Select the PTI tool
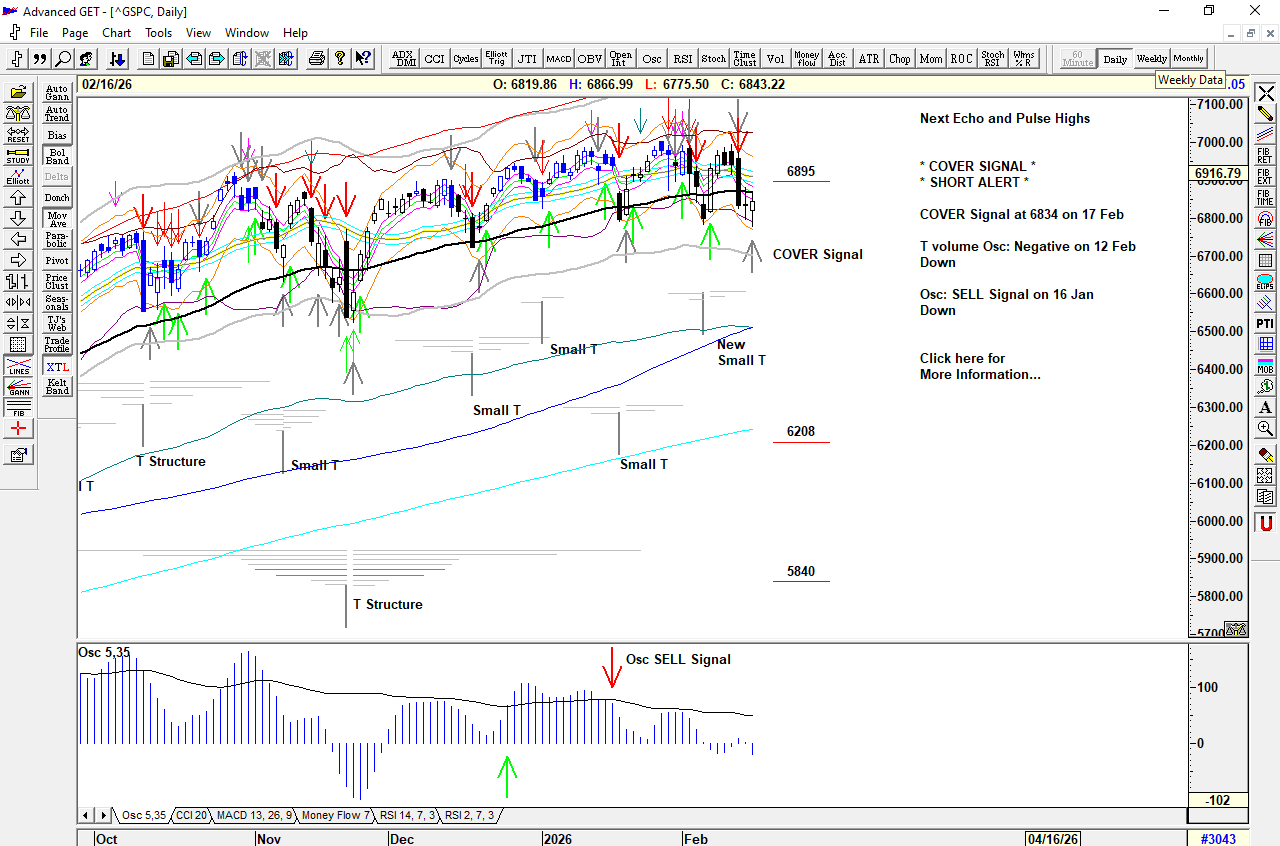This screenshot has height=846, width=1280. click(x=1265, y=324)
